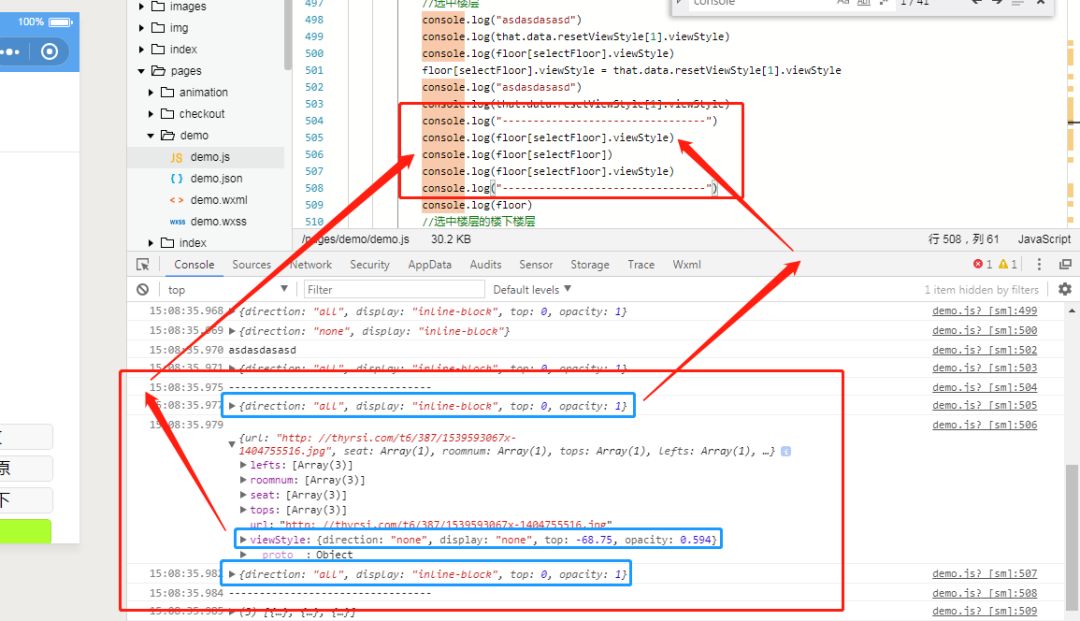The width and height of the screenshot is (1080, 621).
Task: Click the yellow warning count indicator
Action: [1008, 264]
